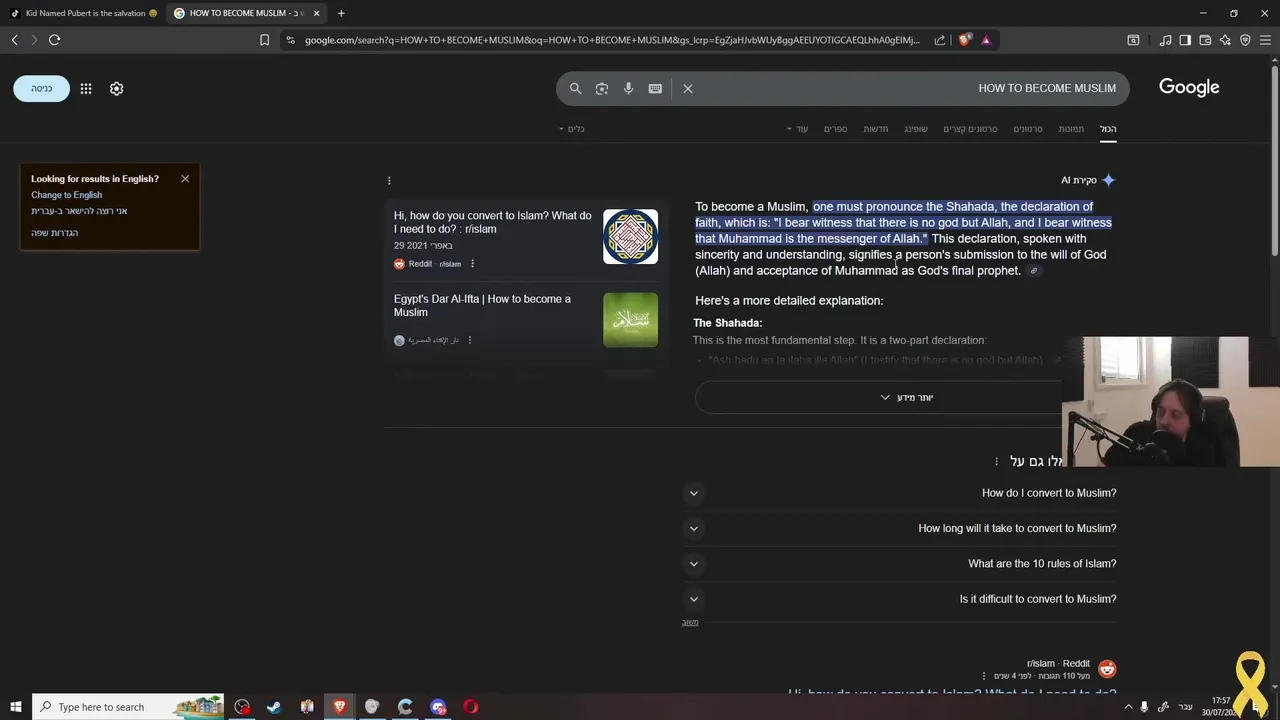Open 'הגדרות שפה' language settings link

pos(54,233)
